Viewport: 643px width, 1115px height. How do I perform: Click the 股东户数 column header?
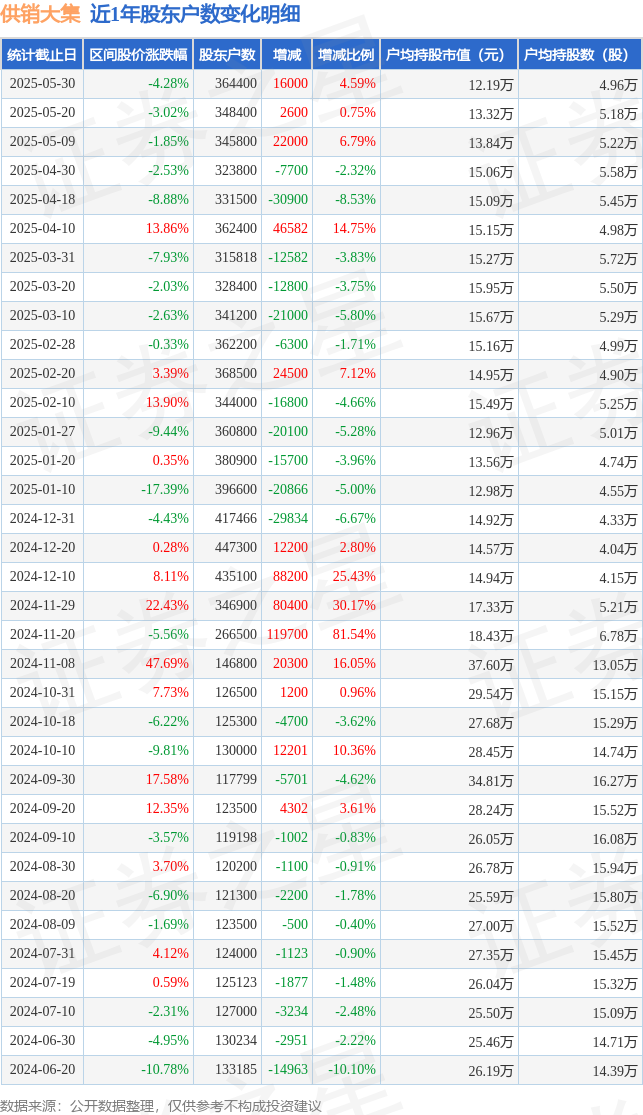pyautogui.click(x=228, y=55)
